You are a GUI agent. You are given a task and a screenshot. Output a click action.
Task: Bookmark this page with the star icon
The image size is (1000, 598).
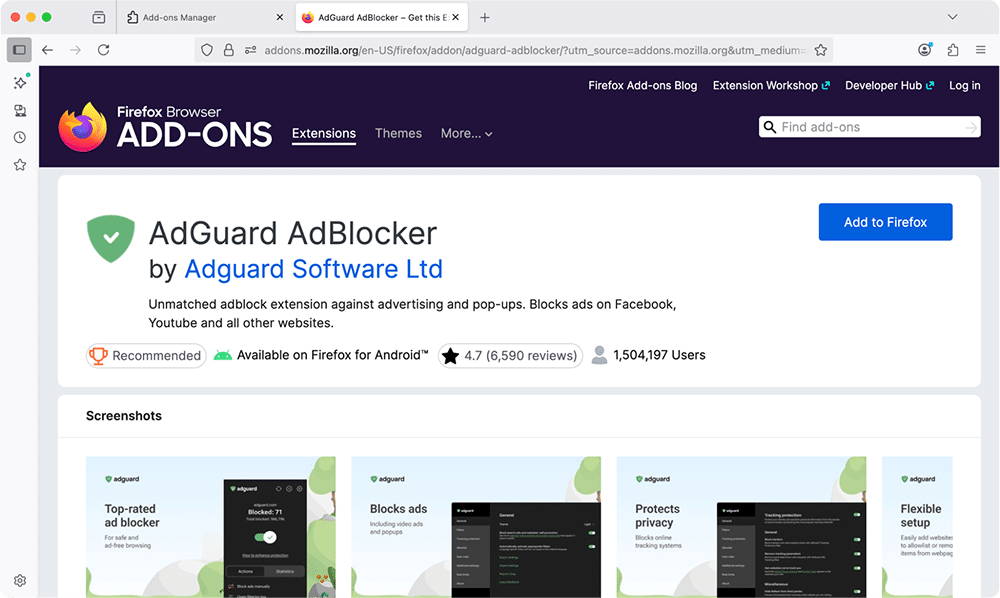click(x=820, y=50)
